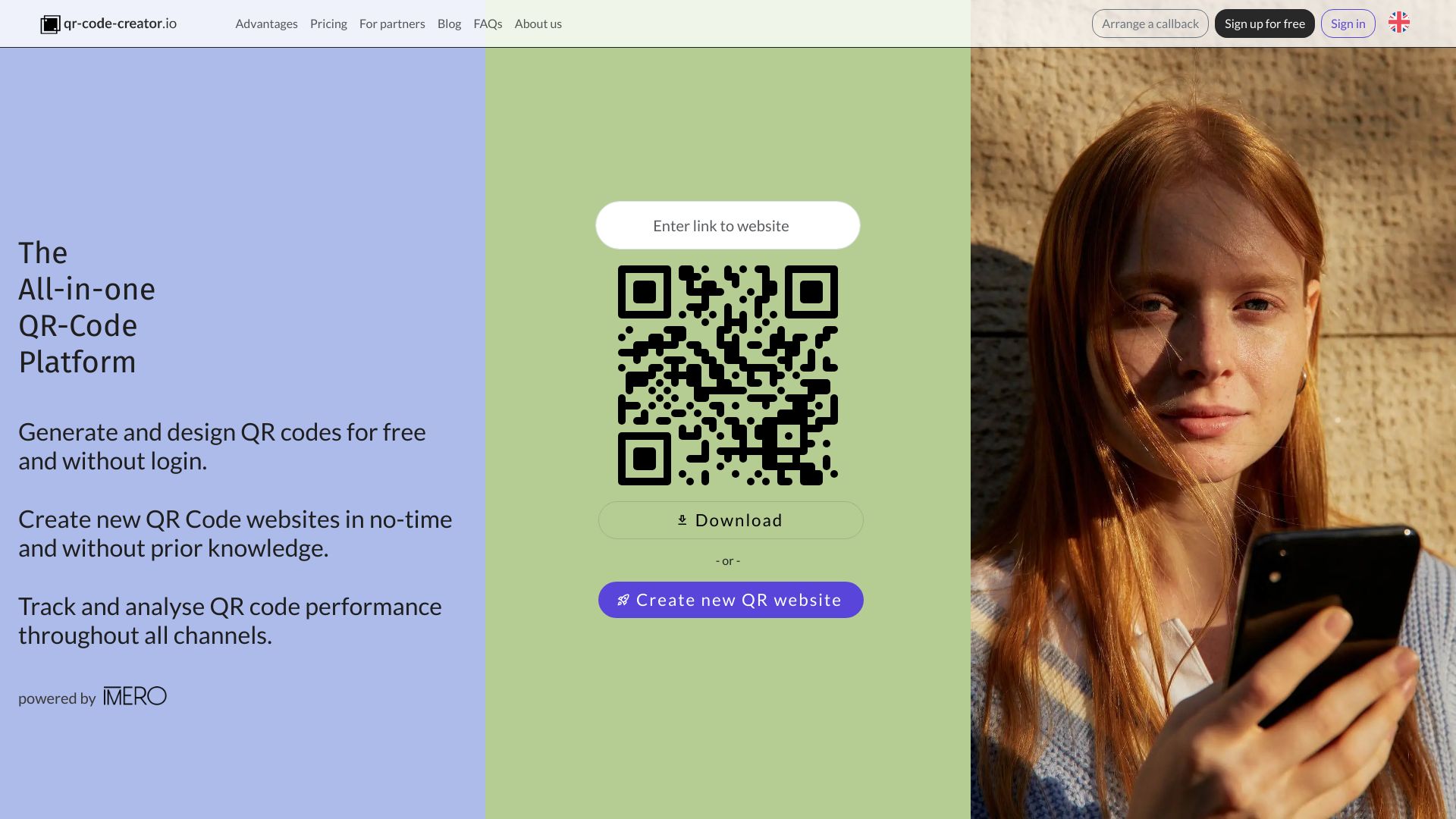Viewport: 1456px width, 819px height.
Task: Focus the Enter link to website field
Action: coord(727,225)
